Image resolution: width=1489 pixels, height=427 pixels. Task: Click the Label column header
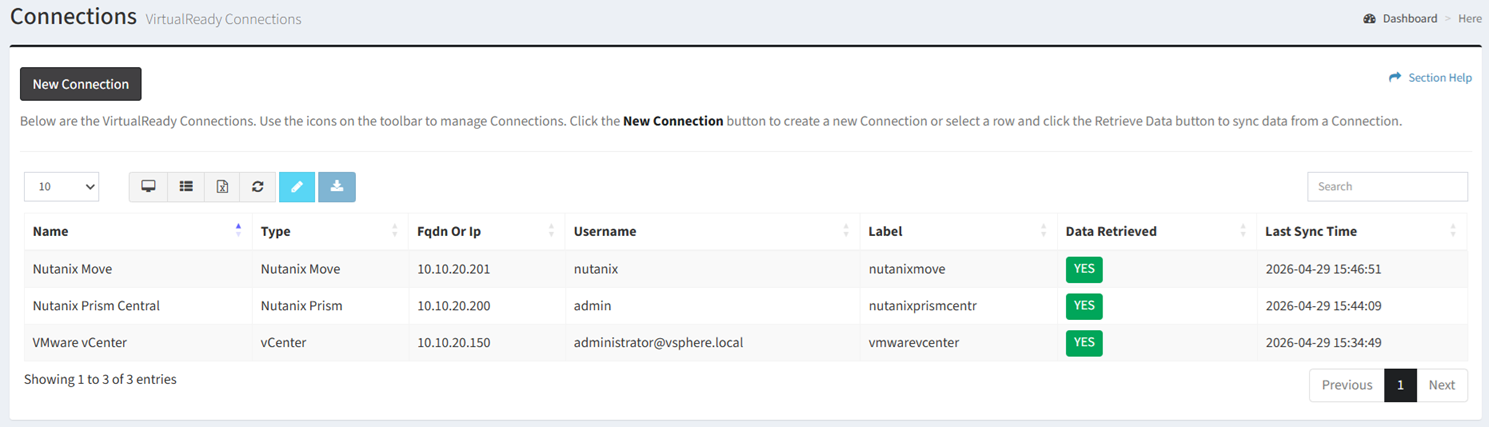959,231
